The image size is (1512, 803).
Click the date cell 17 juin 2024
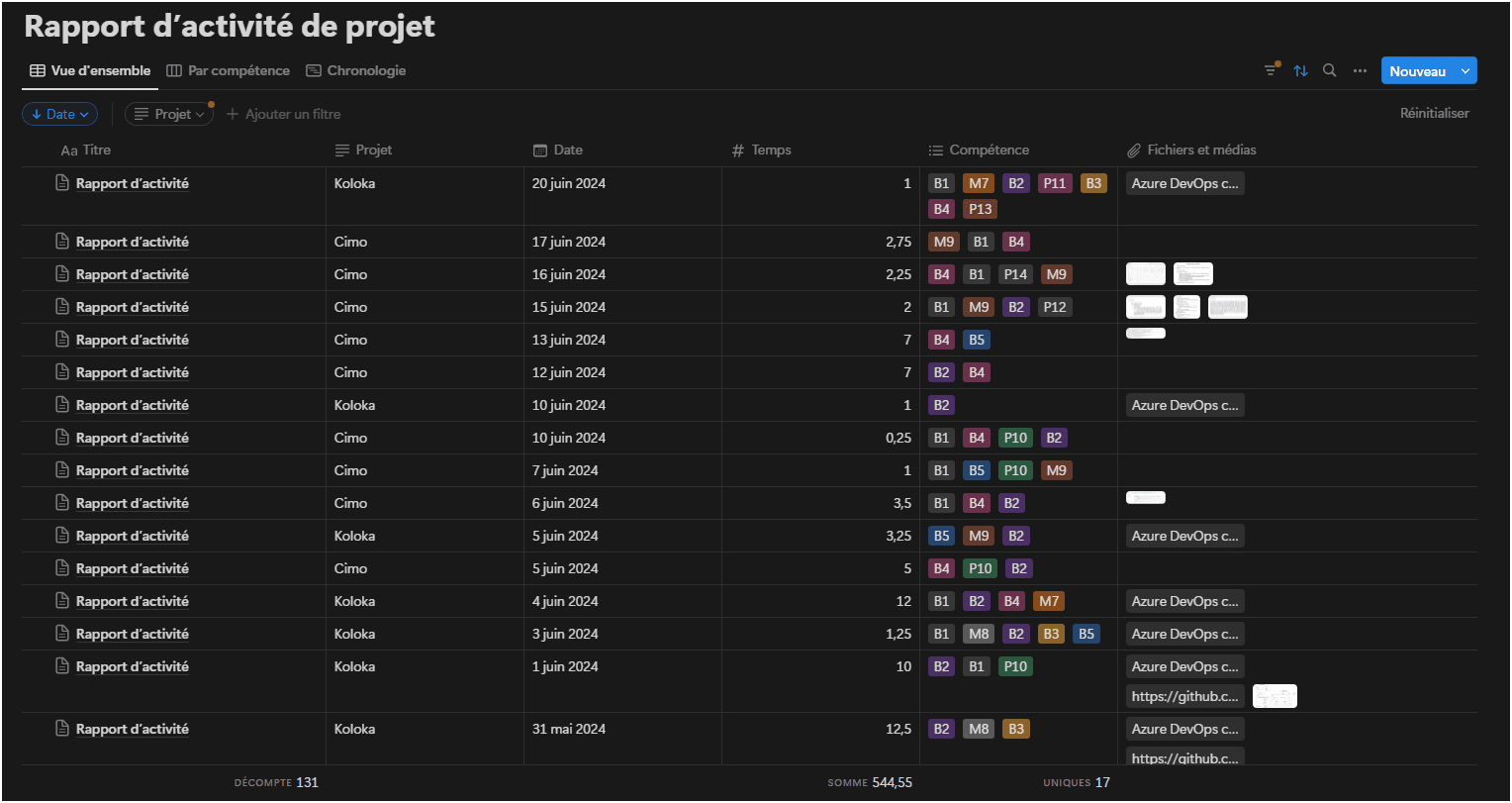[622, 242]
